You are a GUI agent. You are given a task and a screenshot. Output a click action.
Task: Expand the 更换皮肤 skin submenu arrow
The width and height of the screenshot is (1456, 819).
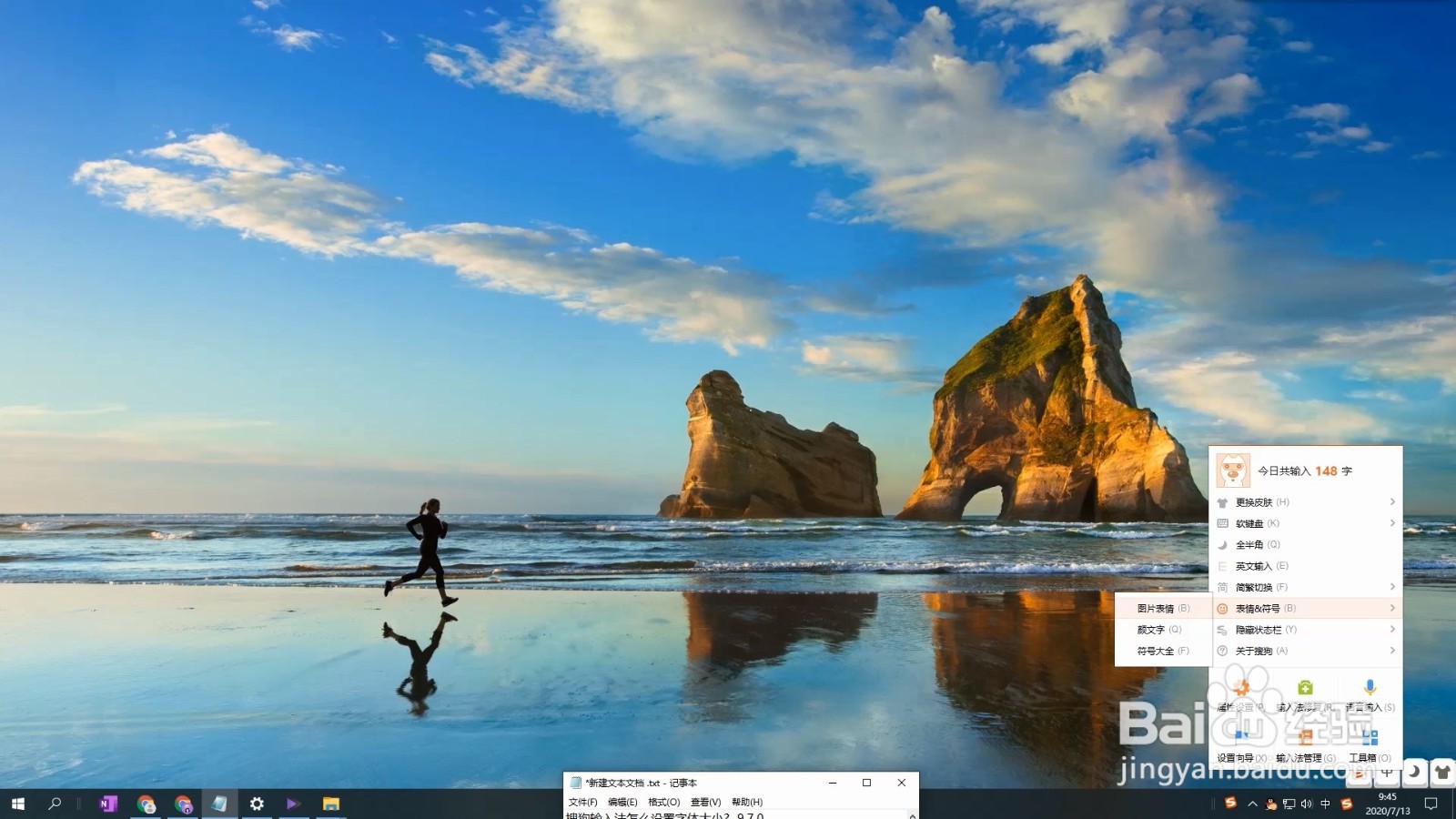(x=1392, y=502)
